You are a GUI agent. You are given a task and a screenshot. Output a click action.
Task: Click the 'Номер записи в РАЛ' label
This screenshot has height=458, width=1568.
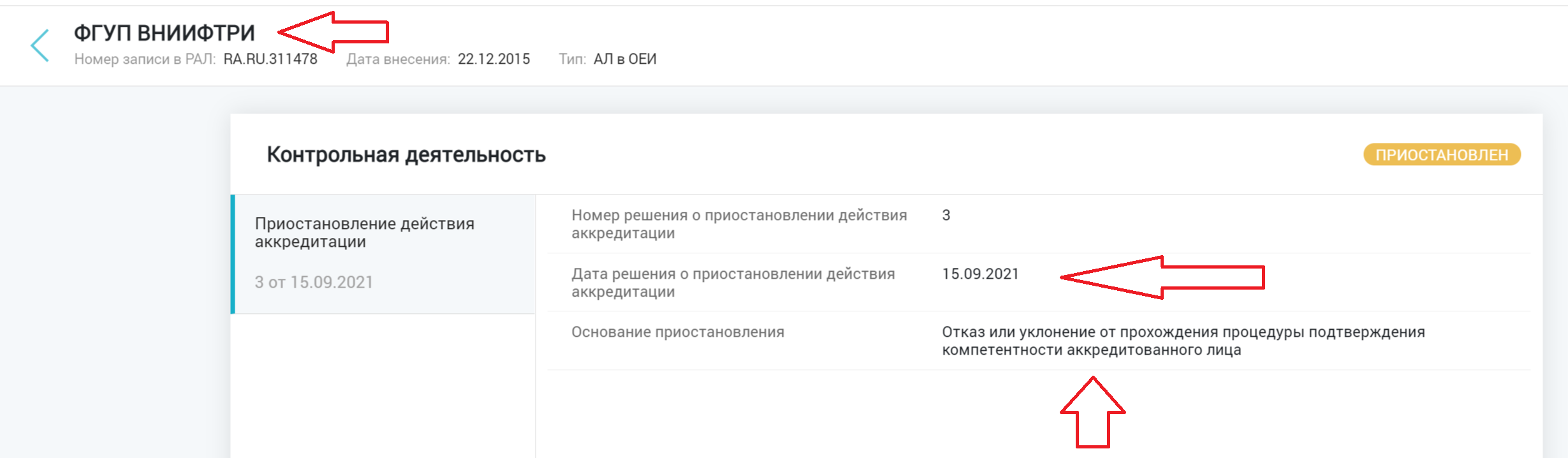(145, 59)
